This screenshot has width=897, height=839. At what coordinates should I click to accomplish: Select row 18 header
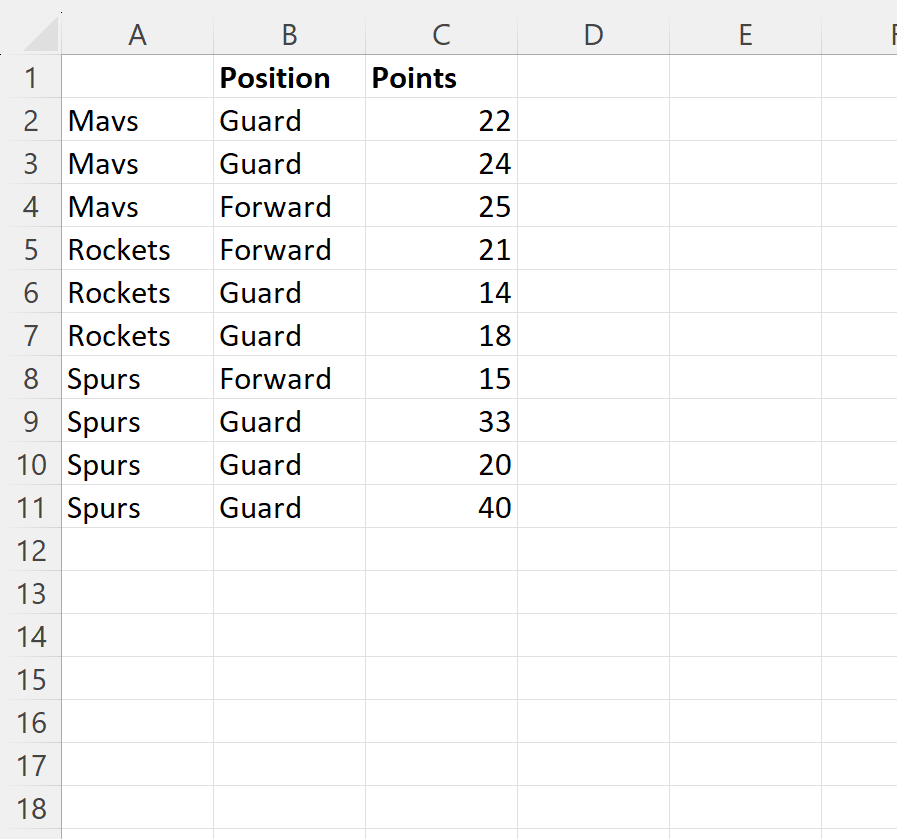[x=31, y=808]
